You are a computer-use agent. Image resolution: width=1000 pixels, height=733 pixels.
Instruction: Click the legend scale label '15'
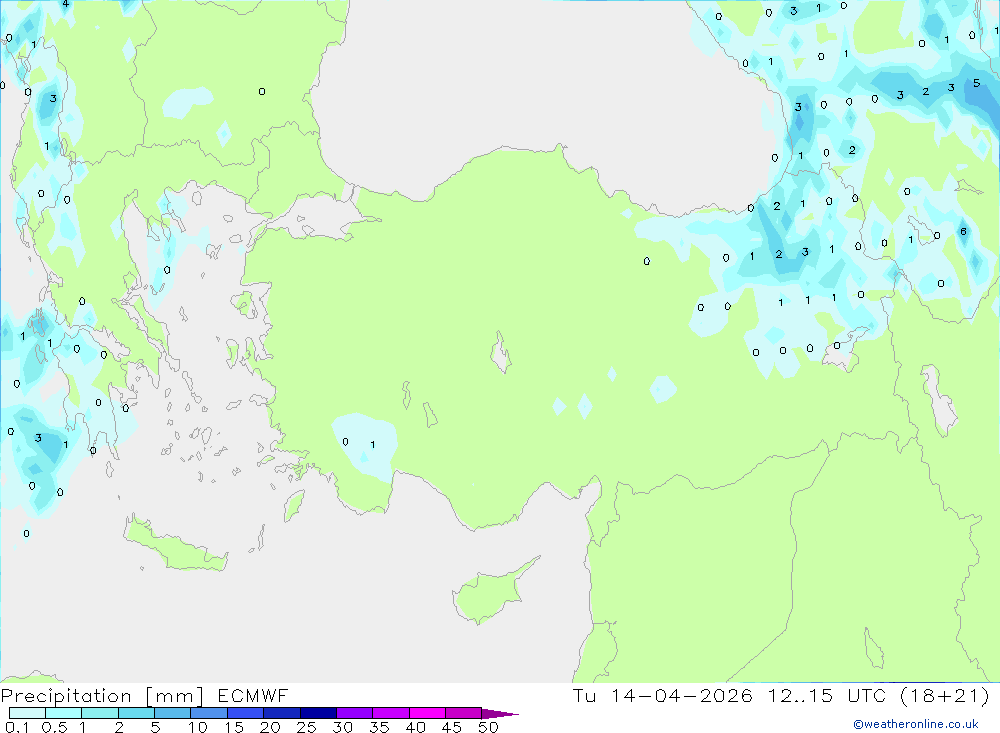234,727
